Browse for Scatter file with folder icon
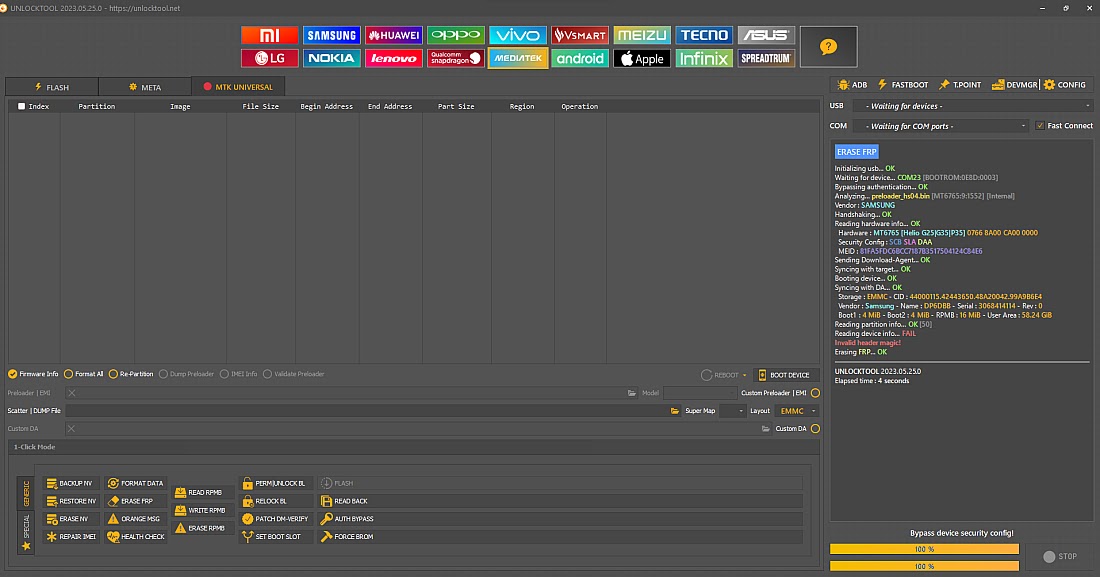 coord(675,411)
